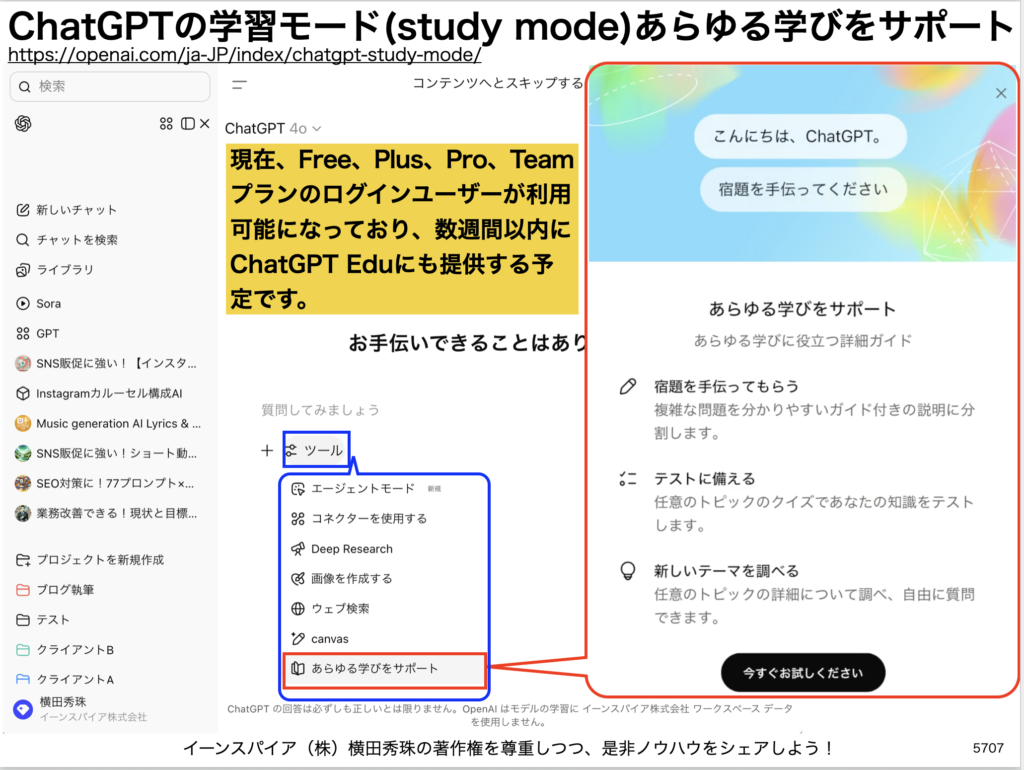The height and width of the screenshot is (770, 1024).
Task: Open the GPT explore entry
Action: pyautogui.click(x=37, y=333)
